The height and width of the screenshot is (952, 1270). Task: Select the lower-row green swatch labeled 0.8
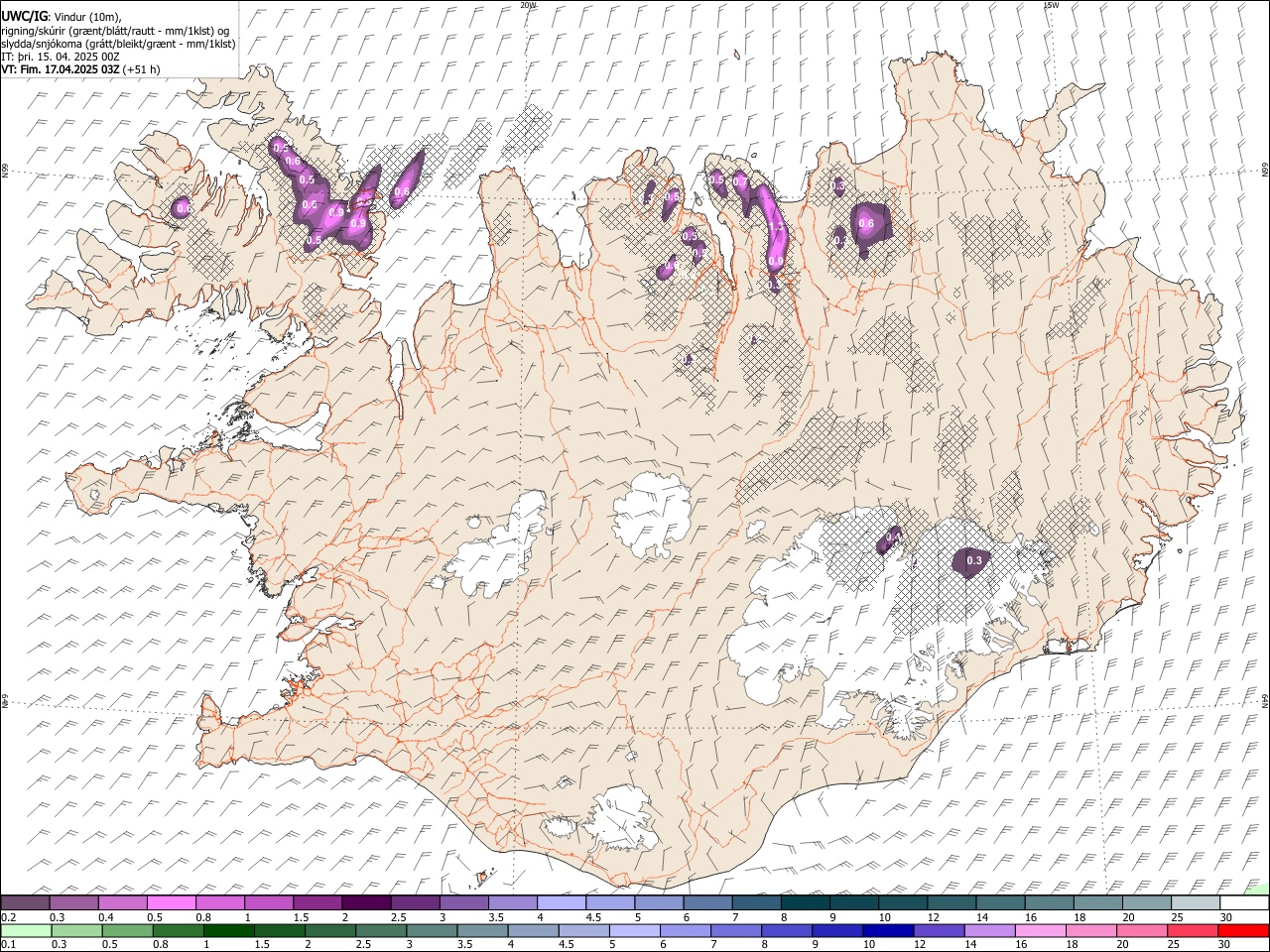click(x=178, y=930)
